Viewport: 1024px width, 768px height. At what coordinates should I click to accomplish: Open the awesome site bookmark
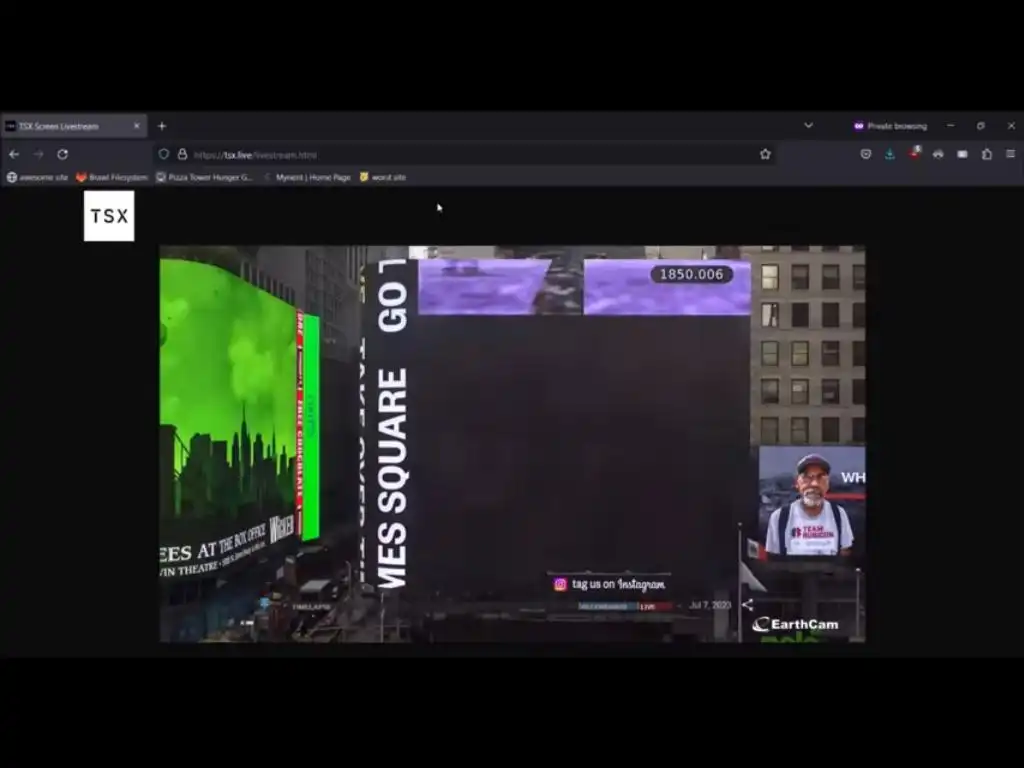pyautogui.click(x=37, y=177)
